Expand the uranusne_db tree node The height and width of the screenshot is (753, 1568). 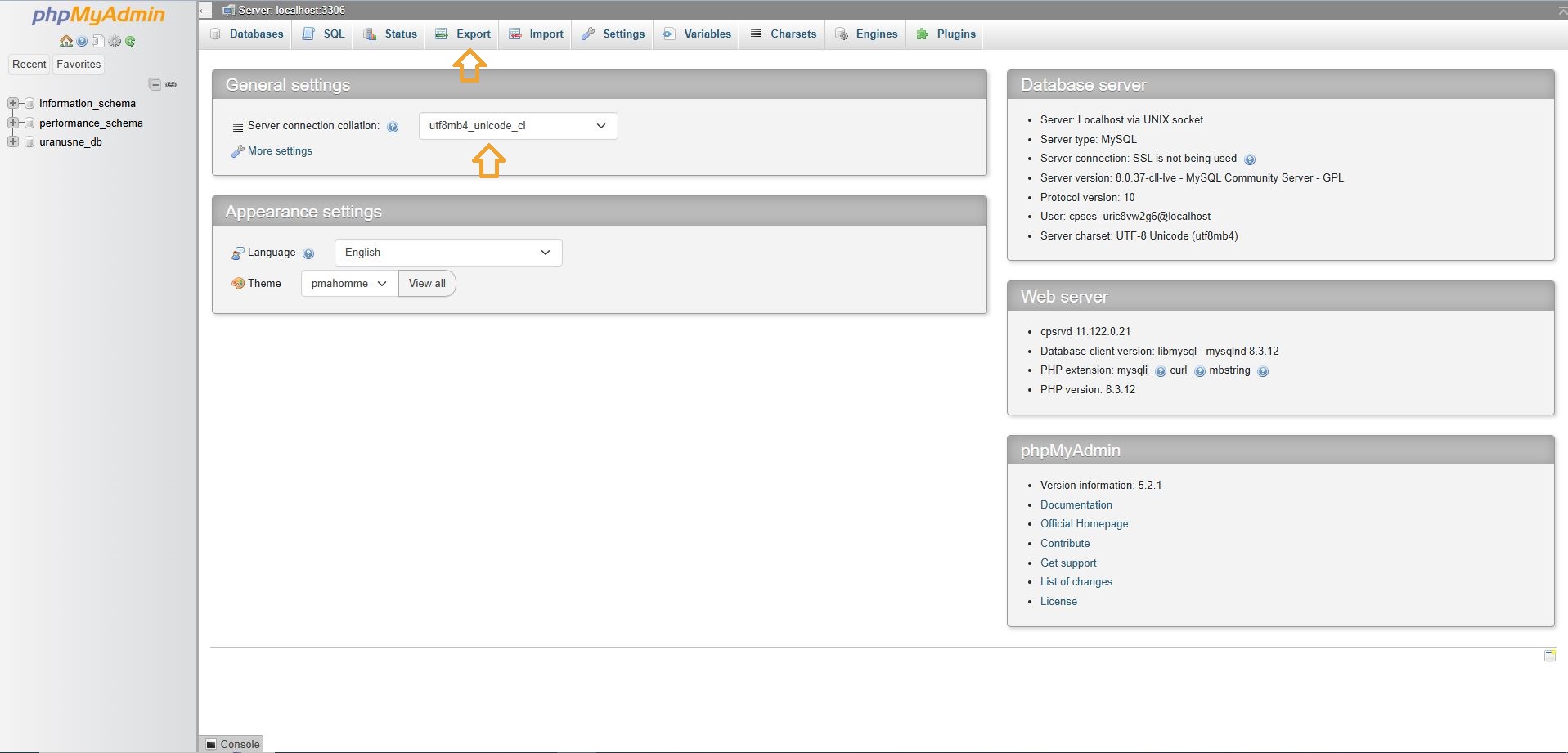12,141
